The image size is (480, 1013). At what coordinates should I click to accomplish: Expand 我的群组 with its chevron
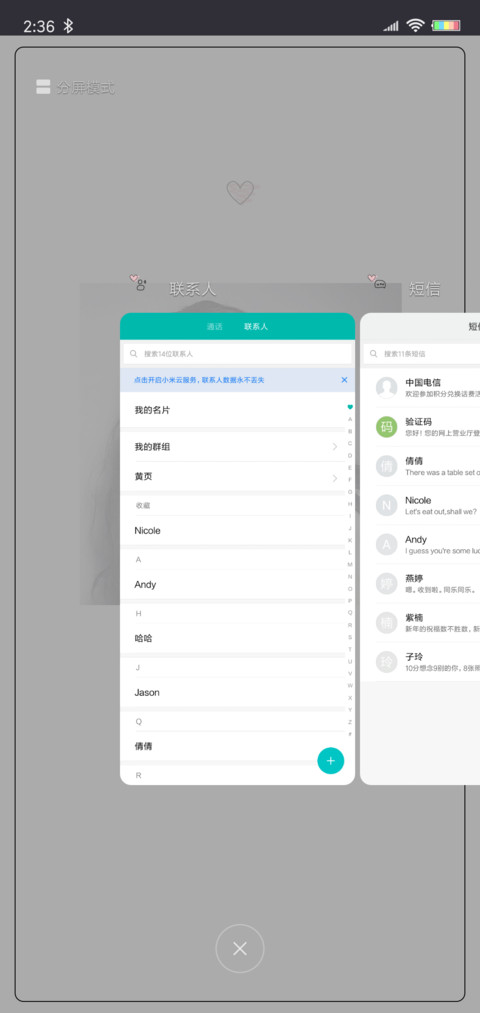pos(335,446)
